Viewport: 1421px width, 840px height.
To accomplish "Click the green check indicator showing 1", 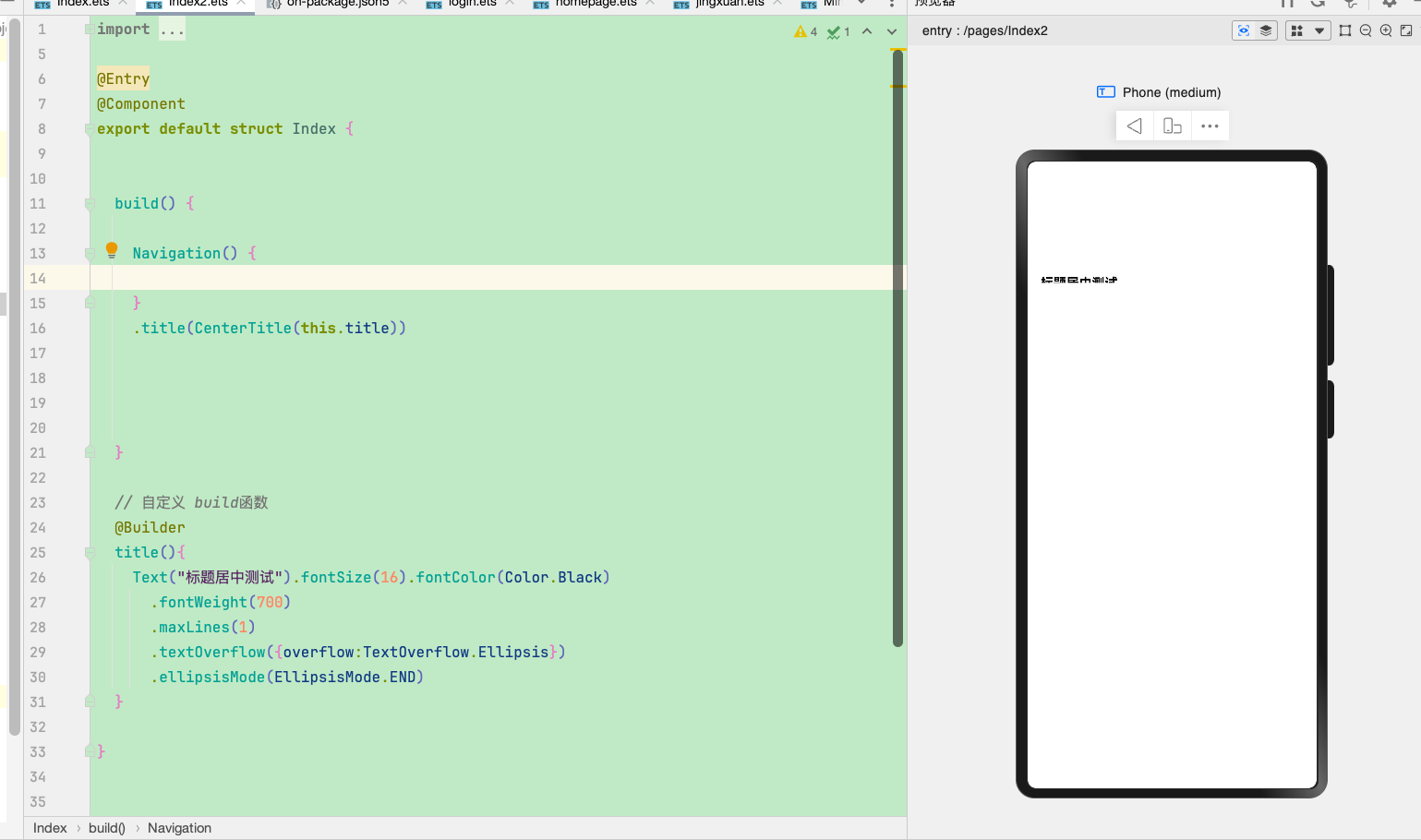I will click(x=838, y=31).
